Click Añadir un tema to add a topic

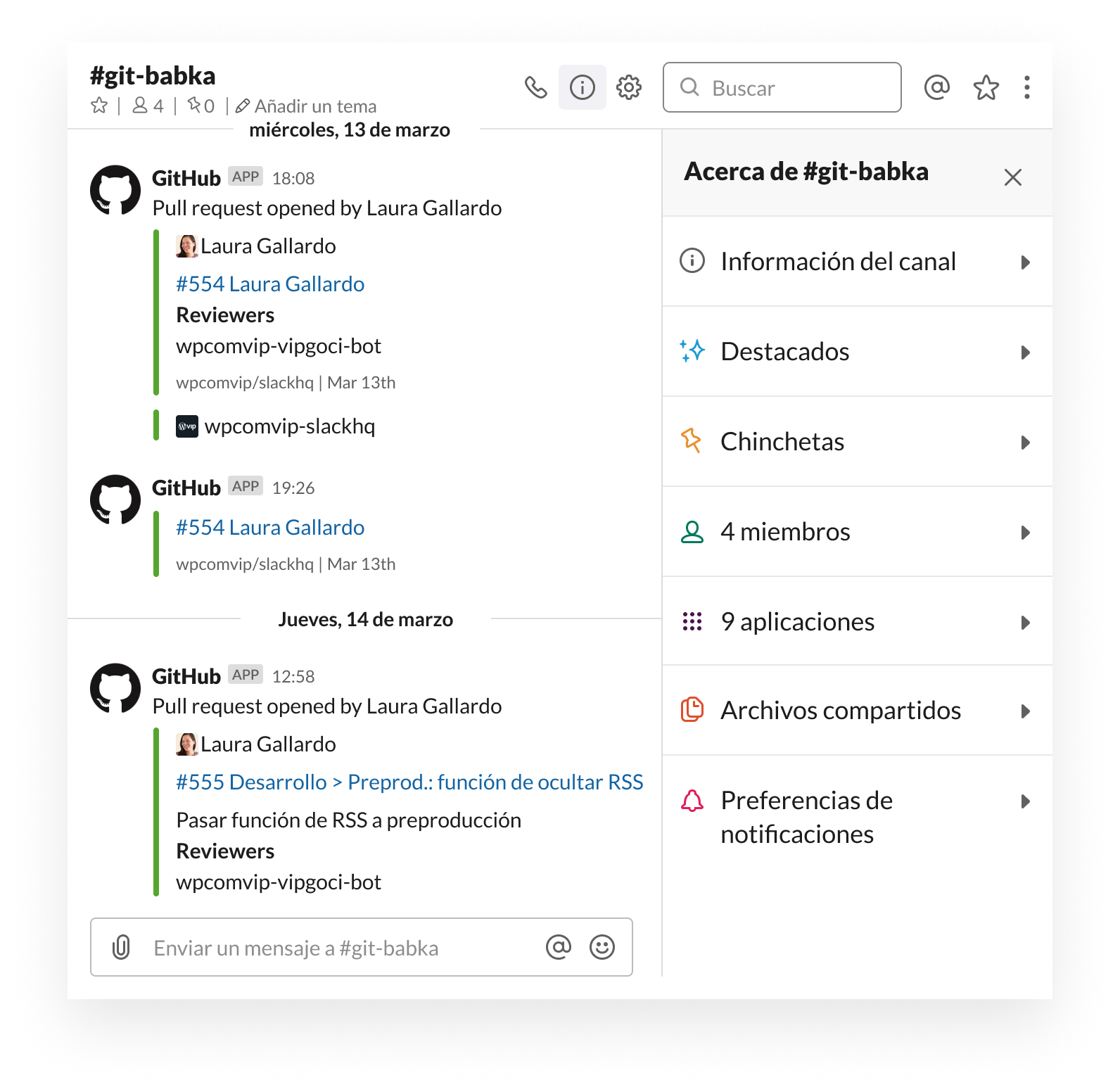[307, 106]
